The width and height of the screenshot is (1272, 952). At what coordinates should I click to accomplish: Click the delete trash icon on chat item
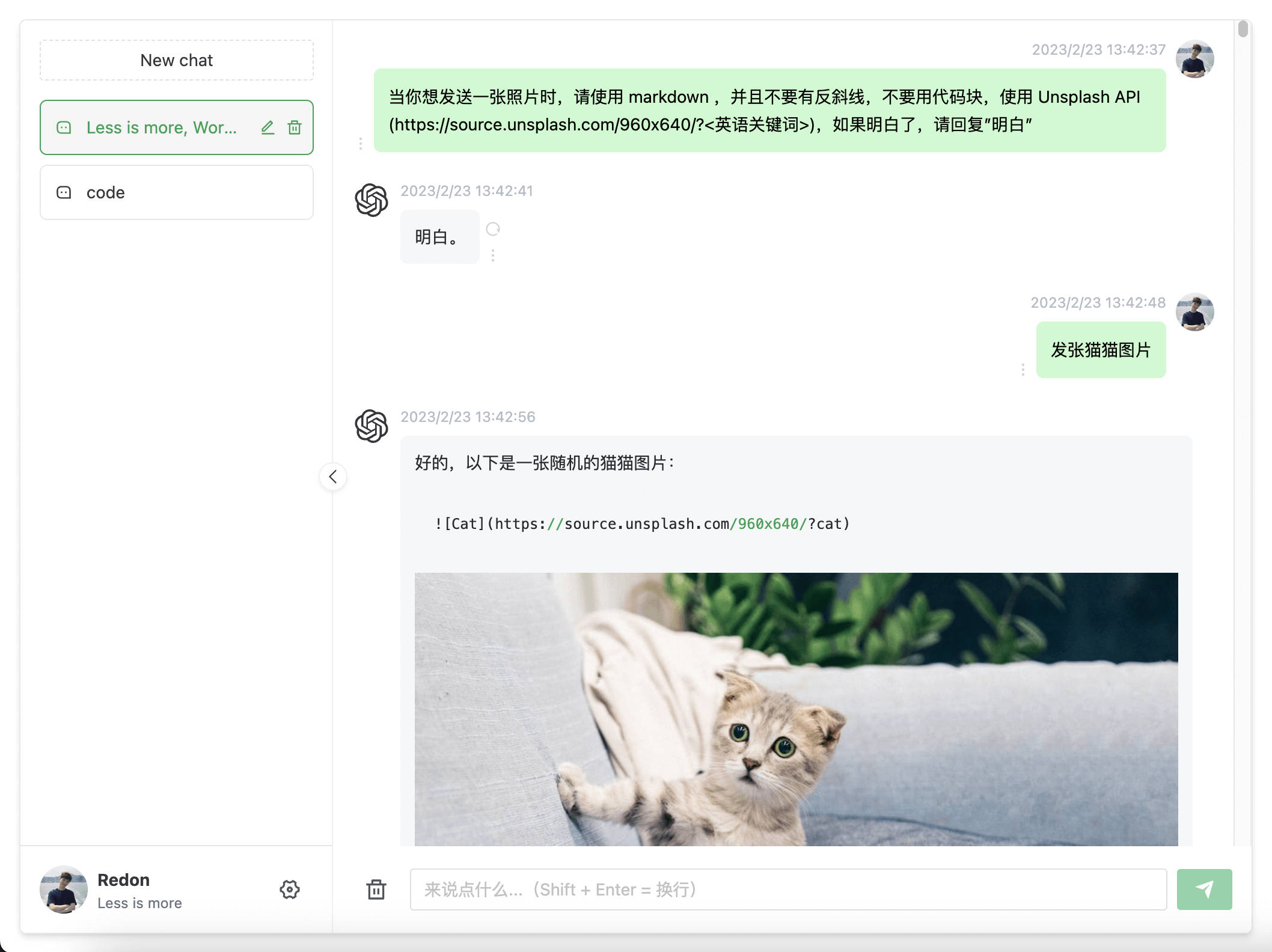pyautogui.click(x=296, y=127)
